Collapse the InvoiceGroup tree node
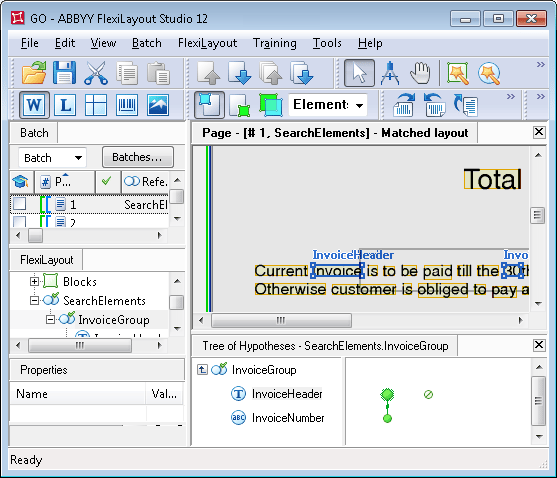The width and height of the screenshot is (557, 478). pyautogui.click(x=50, y=320)
